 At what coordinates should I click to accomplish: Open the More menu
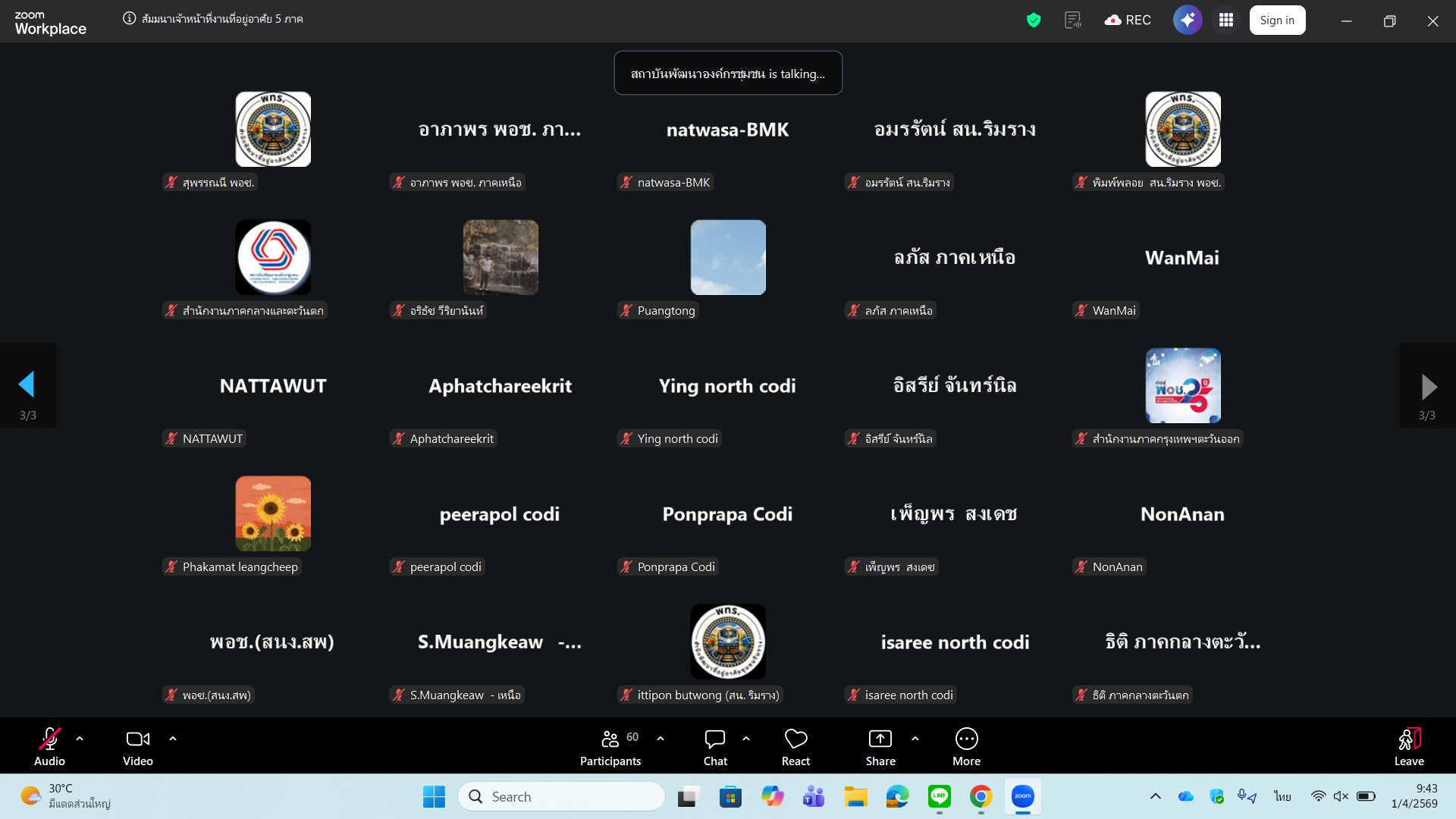(966, 747)
